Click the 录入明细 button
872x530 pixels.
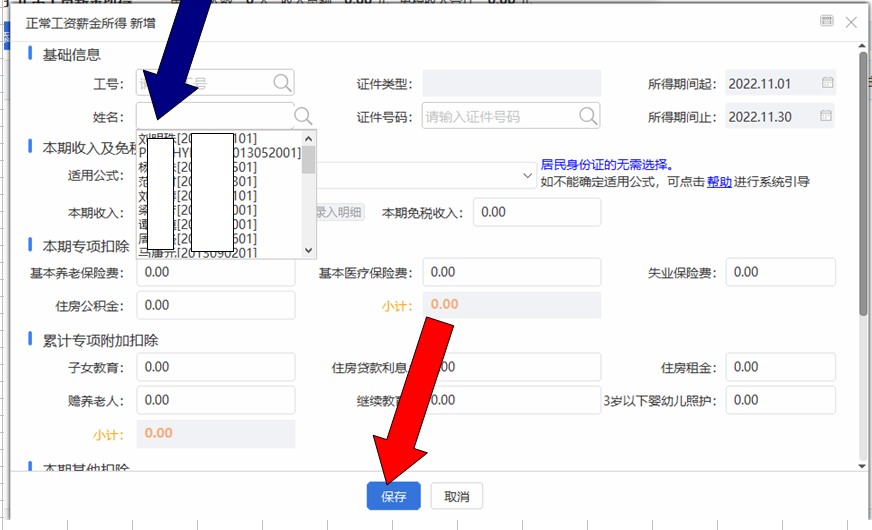(x=339, y=212)
